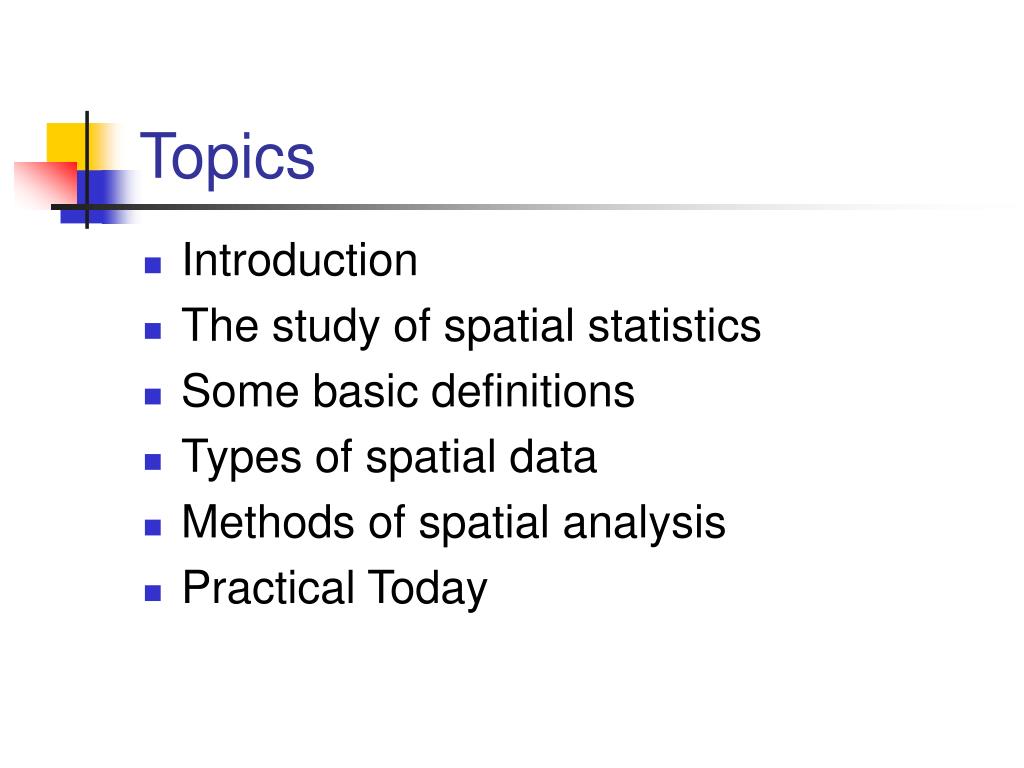Click the word 'statistics' in second bullet
Screen dimensions: 1024x768
coord(675,325)
